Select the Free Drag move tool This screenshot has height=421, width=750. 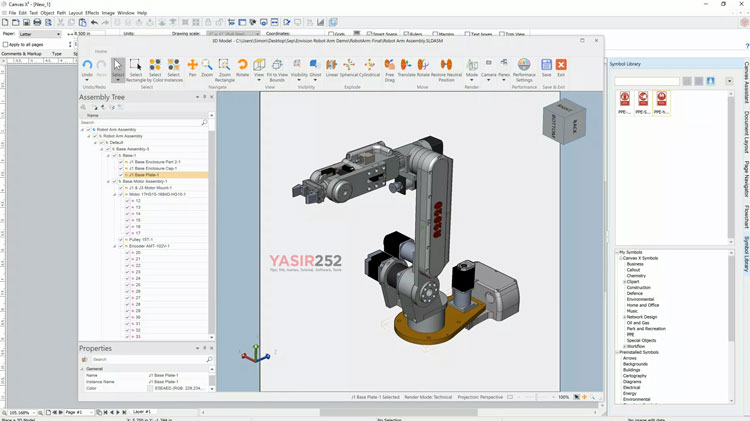(x=389, y=67)
